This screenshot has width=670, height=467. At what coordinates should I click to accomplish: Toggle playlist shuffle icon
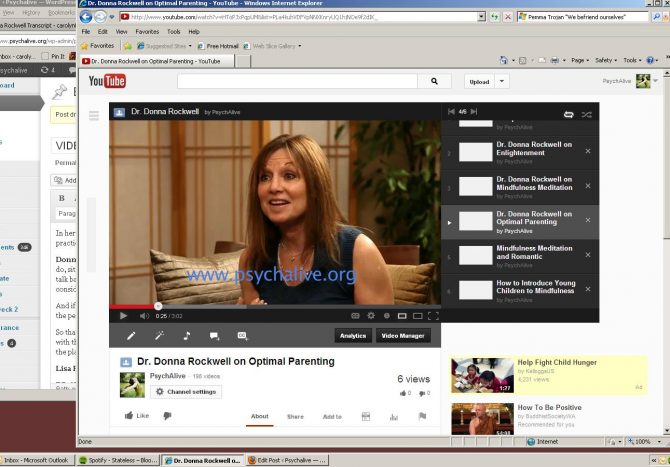pyautogui.click(x=587, y=115)
